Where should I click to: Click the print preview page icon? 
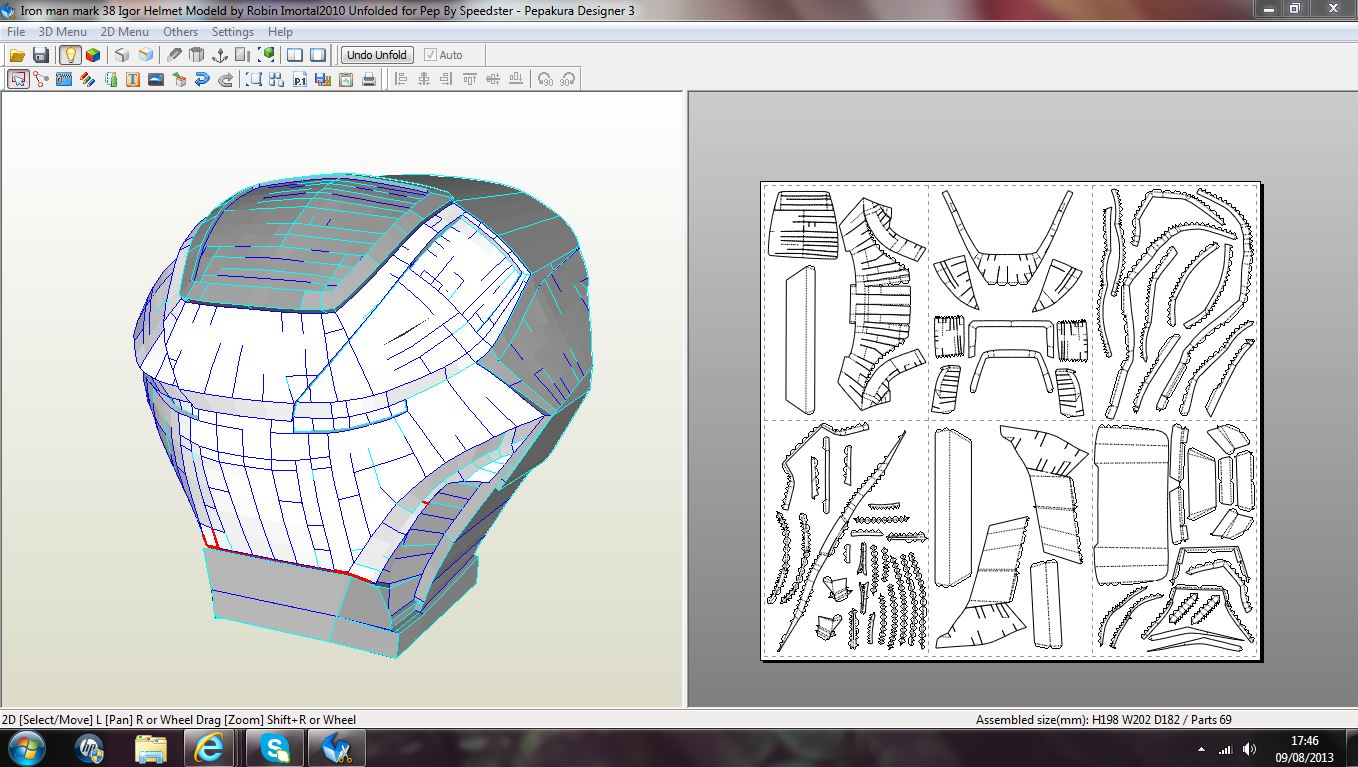tap(346, 79)
